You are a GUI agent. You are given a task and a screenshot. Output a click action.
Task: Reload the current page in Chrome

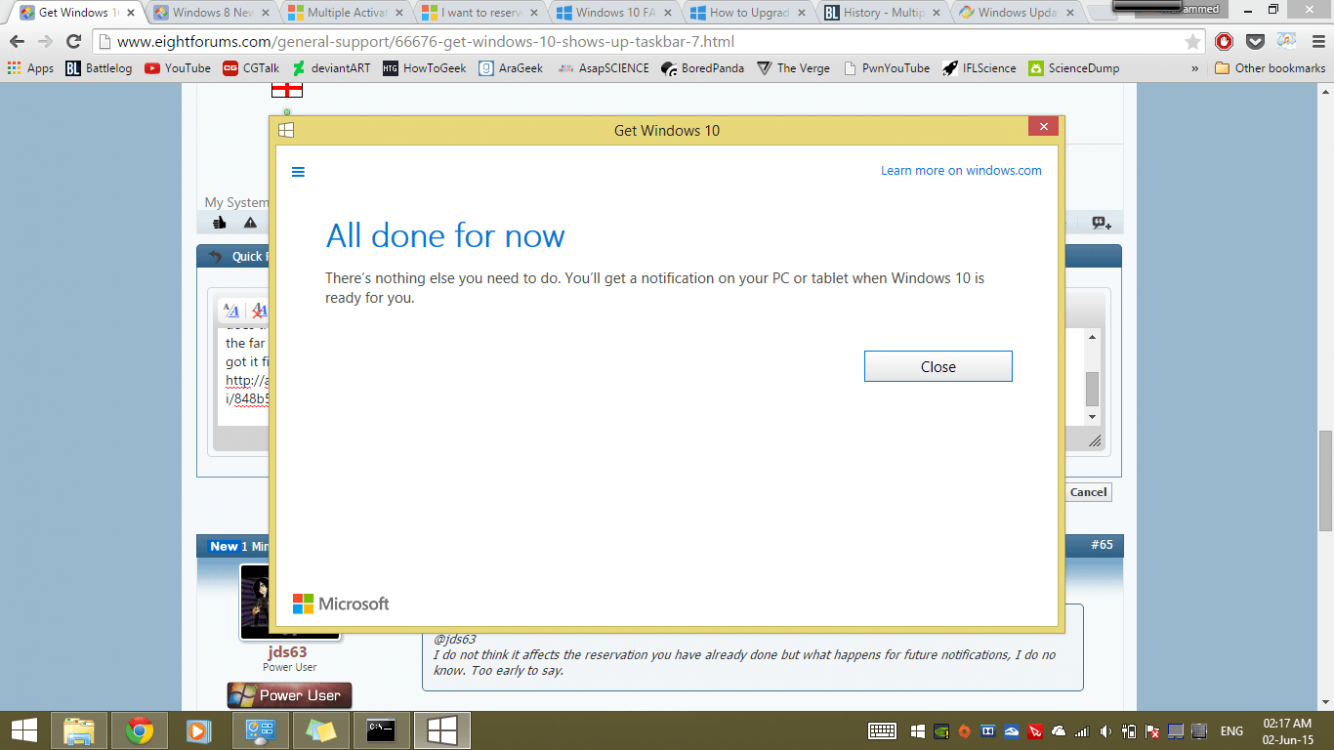point(73,42)
